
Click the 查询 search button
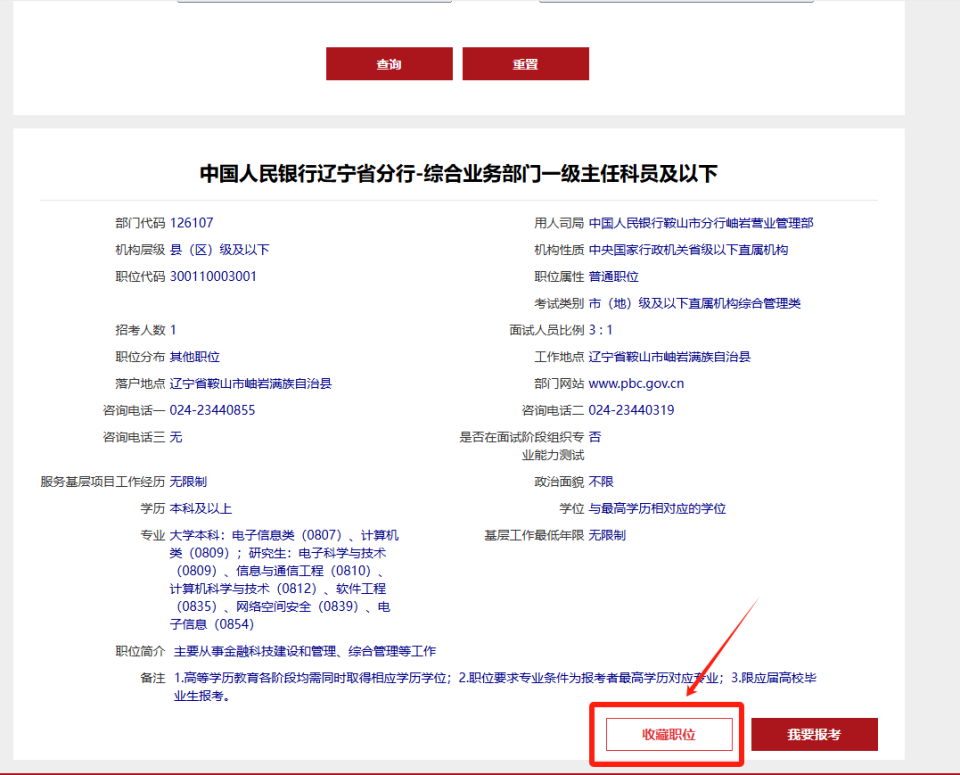tap(388, 63)
